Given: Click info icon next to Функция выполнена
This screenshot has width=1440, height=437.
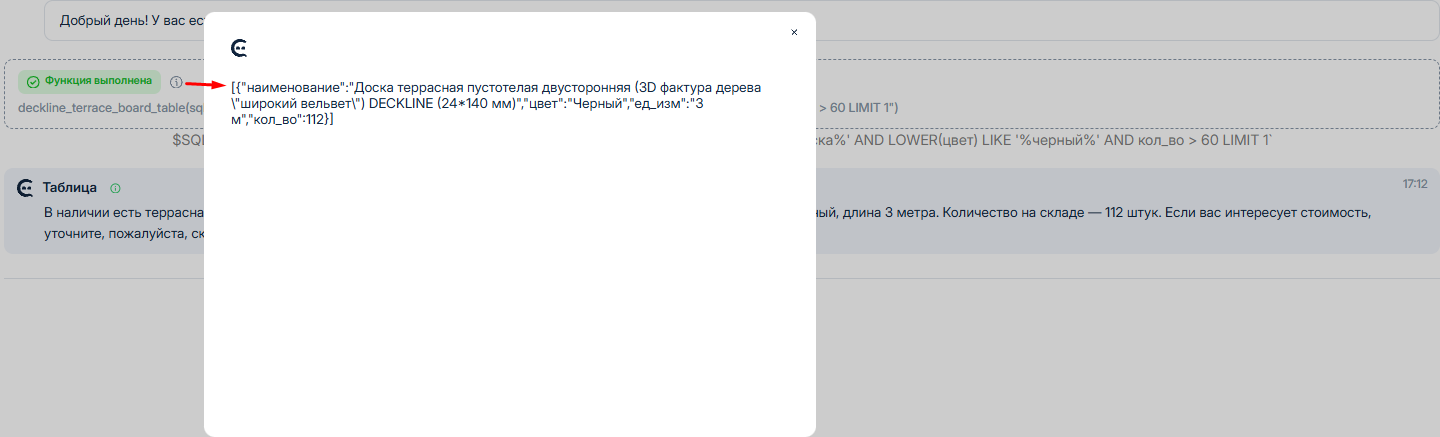Looking at the screenshot, I should (176, 82).
